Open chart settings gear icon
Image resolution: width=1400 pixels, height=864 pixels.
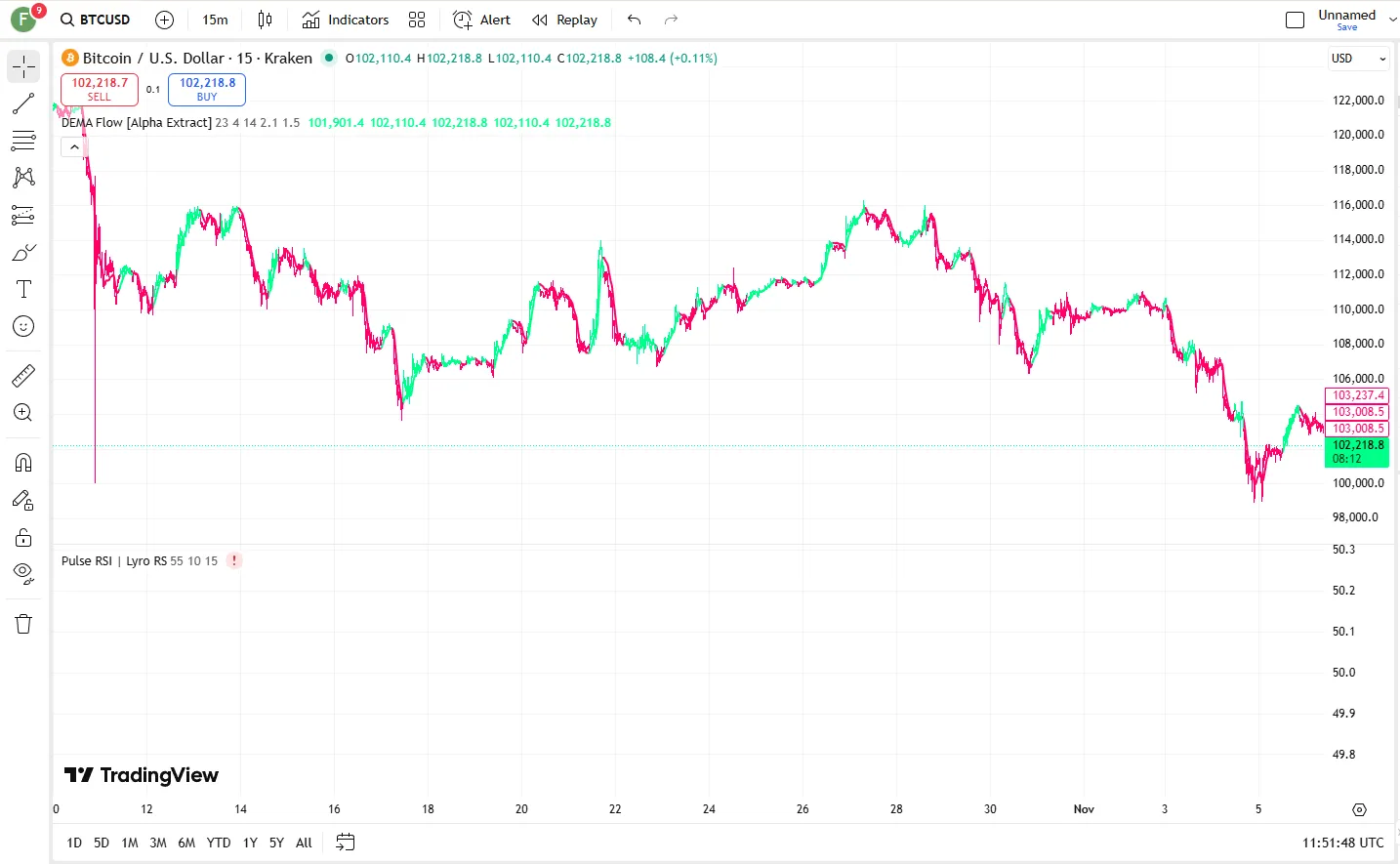coord(1359,809)
